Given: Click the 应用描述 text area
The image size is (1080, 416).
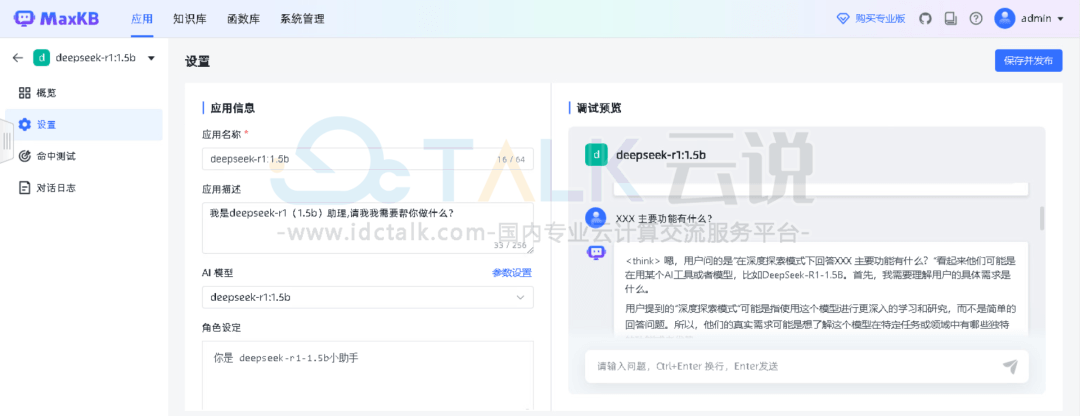Looking at the screenshot, I should click(x=368, y=228).
